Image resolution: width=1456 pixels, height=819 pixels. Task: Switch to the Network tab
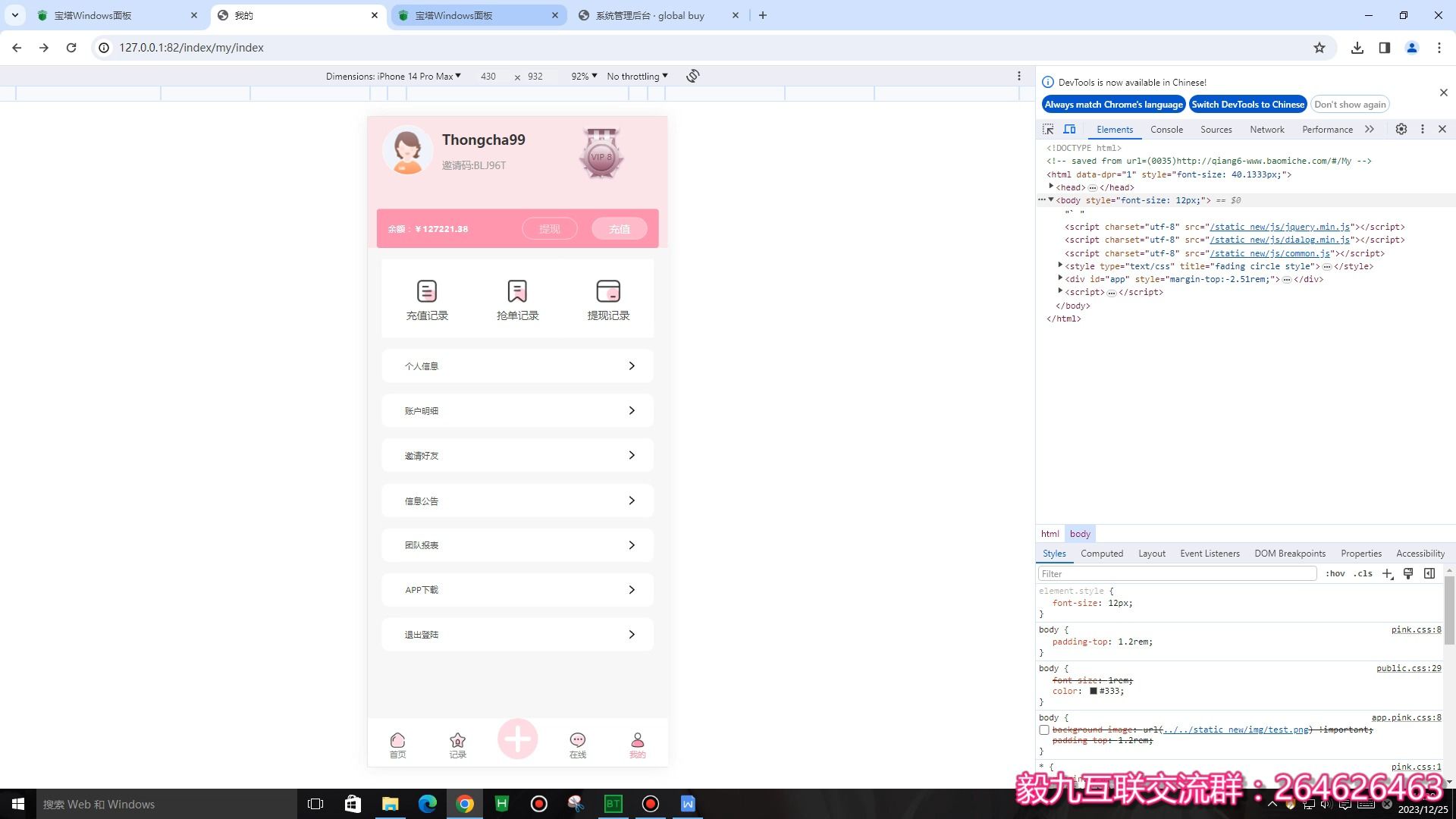(x=1266, y=130)
